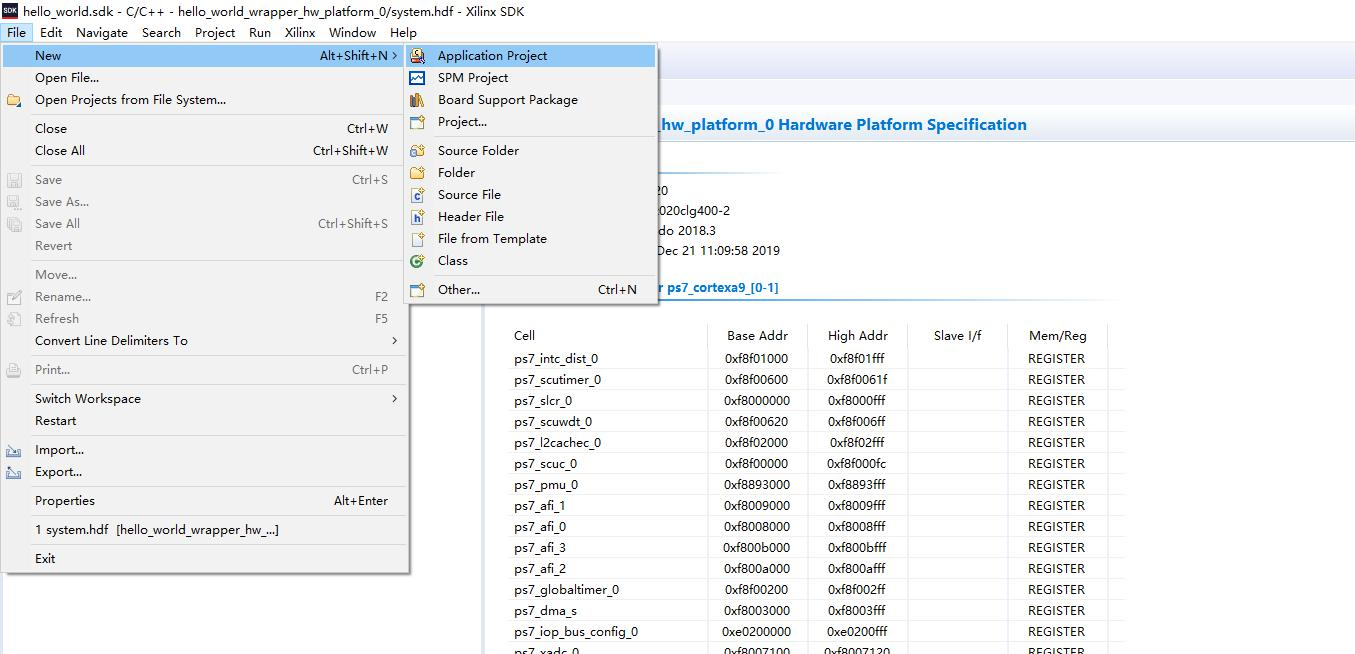The height and width of the screenshot is (654, 1355).
Task: Open the Help menu
Action: pyautogui.click(x=403, y=32)
